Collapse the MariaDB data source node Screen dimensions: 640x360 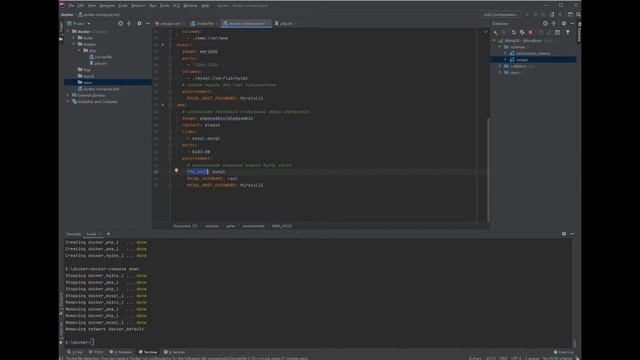point(495,41)
